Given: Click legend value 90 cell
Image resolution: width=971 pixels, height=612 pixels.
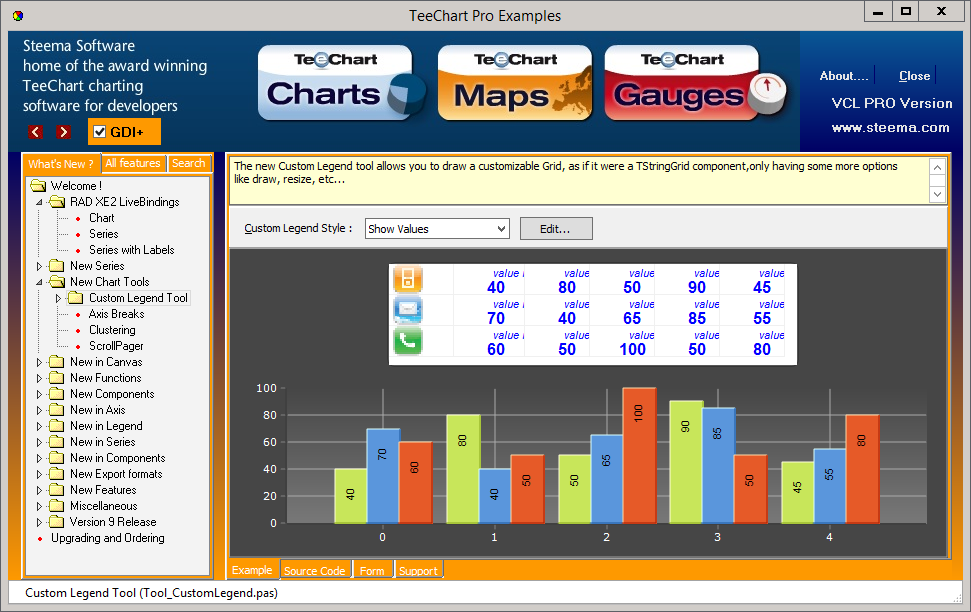Looking at the screenshot, I should coord(697,287).
